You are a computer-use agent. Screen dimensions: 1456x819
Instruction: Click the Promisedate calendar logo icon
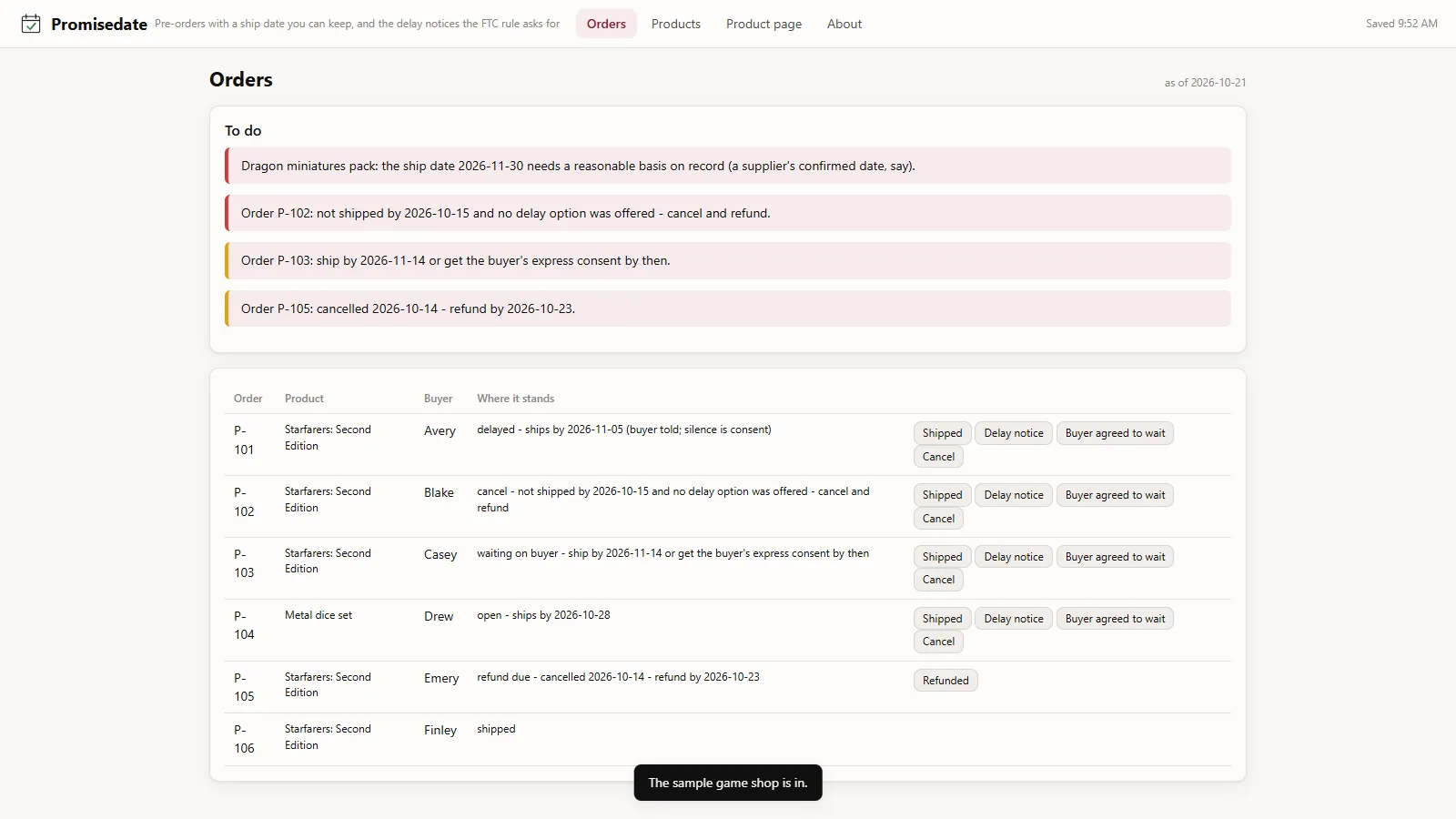click(x=31, y=24)
